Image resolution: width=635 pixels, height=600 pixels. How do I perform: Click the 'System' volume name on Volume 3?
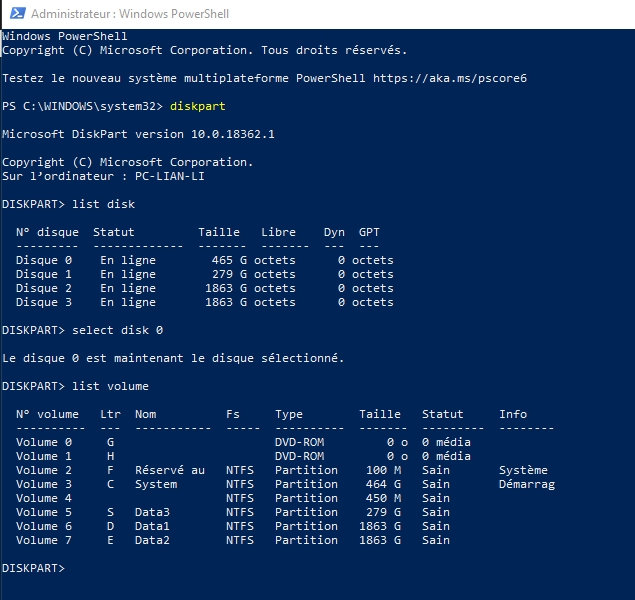(x=156, y=484)
